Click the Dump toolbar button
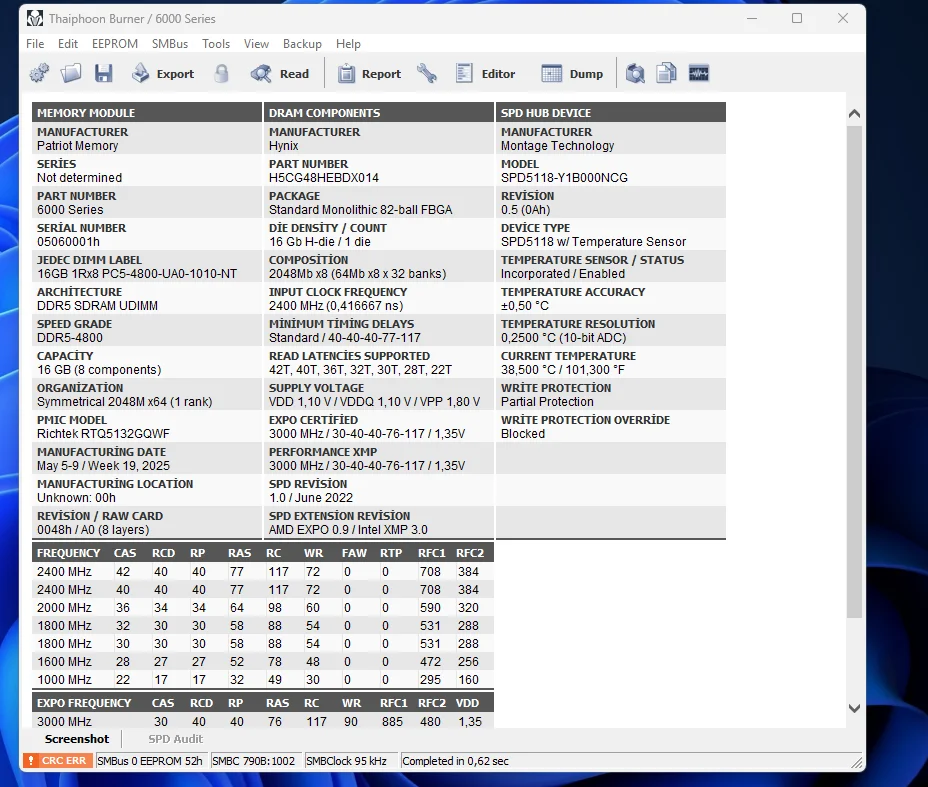The height and width of the screenshot is (787, 928). click(x=573, y=73)
